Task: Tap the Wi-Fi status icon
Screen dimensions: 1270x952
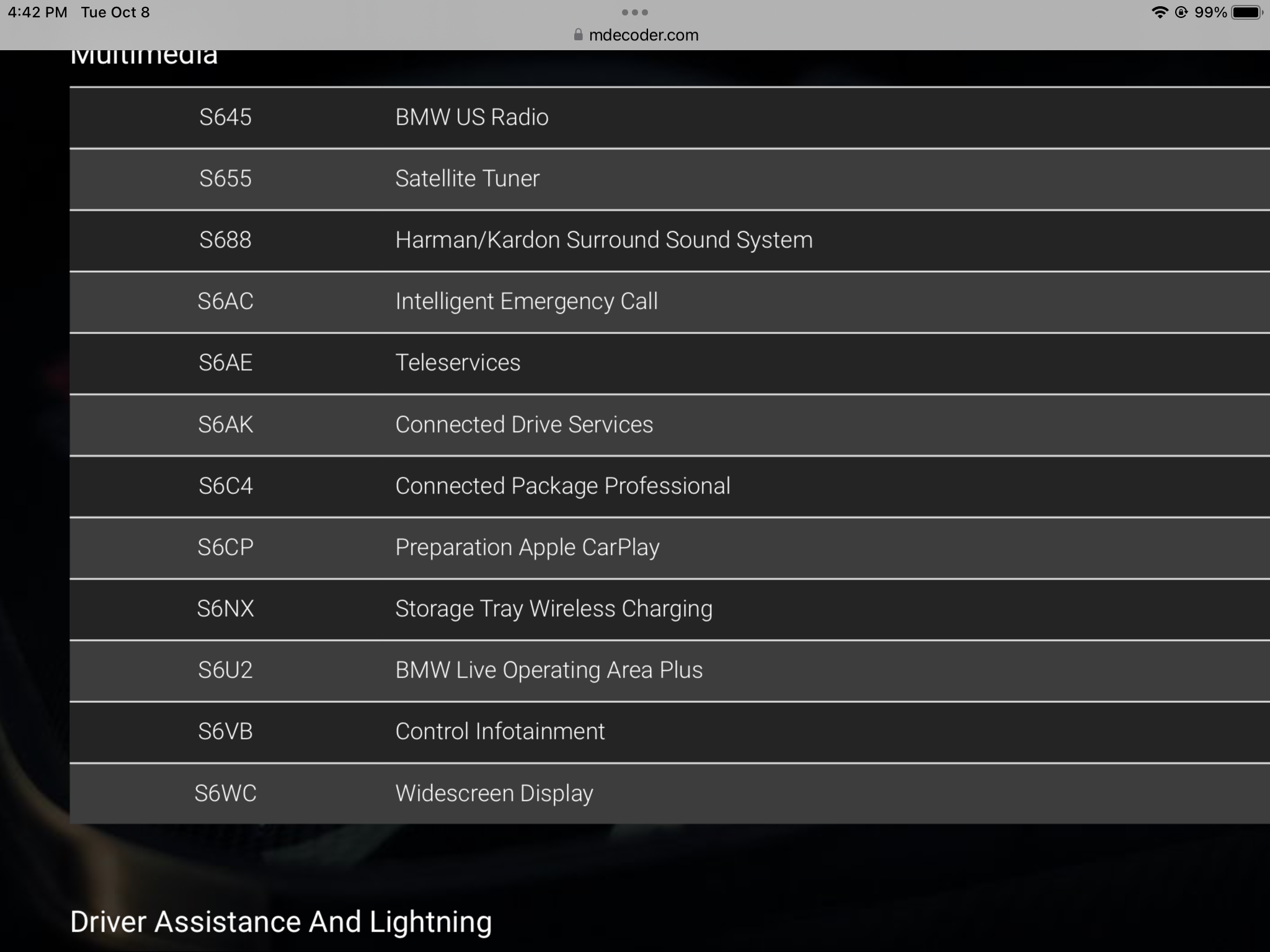Action: point(1159,12)
